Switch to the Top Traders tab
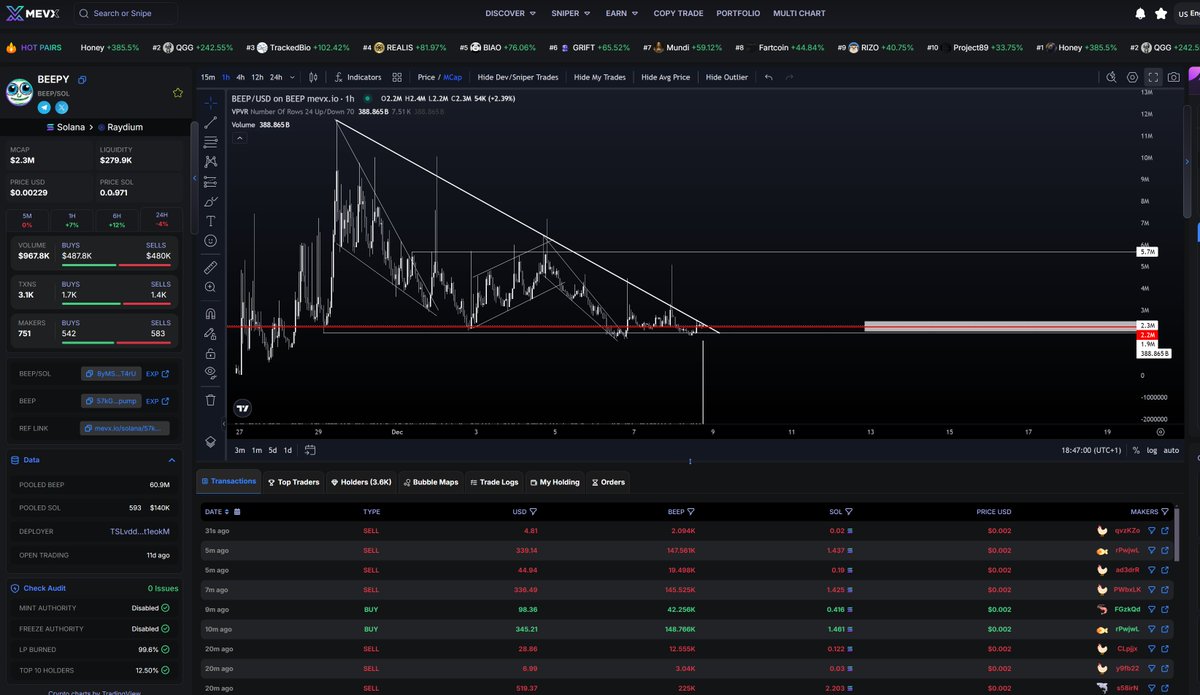Image resolution: width=1200 pixels, height=695 pixels. (x=293, y=481)
